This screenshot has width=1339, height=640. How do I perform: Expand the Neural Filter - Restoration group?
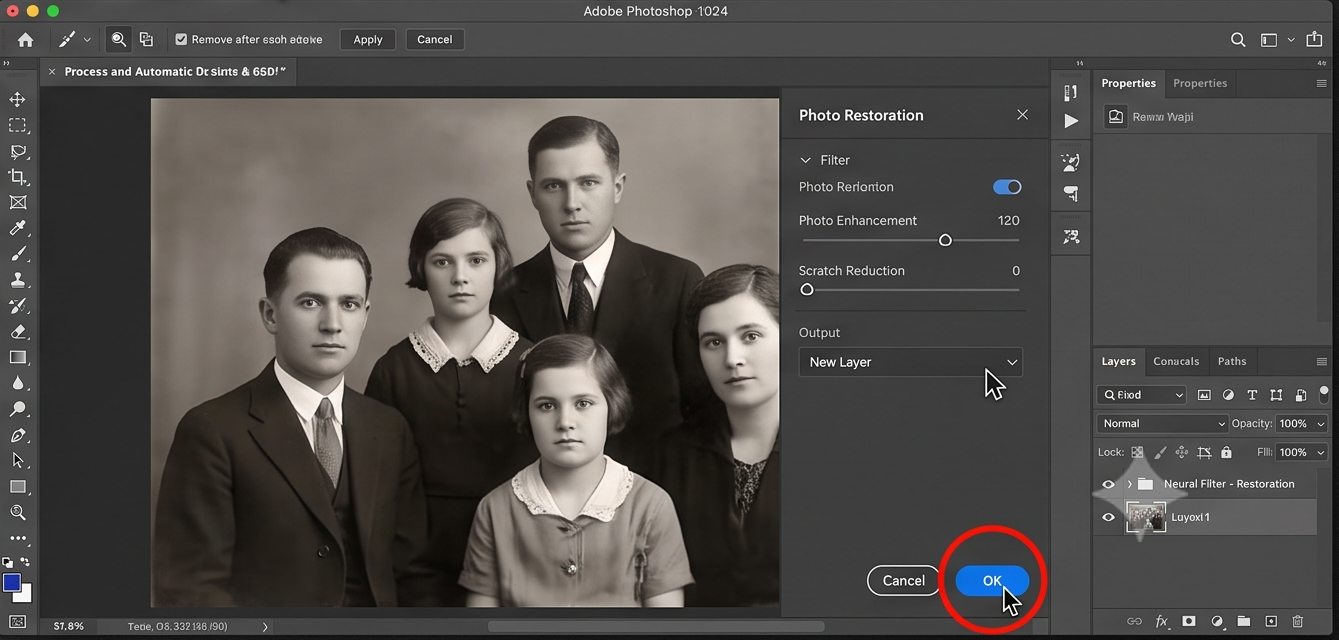tap(1130, 484)
